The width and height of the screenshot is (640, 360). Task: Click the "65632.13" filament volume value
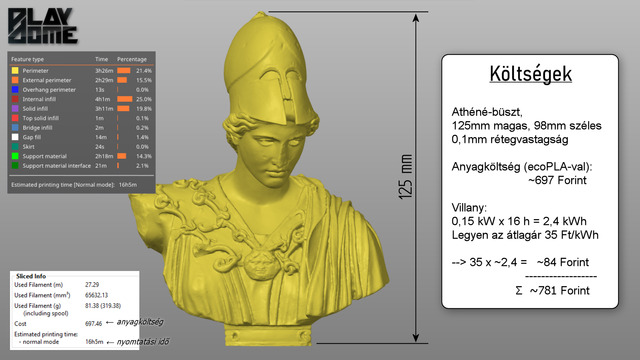(x=96, y=295)
